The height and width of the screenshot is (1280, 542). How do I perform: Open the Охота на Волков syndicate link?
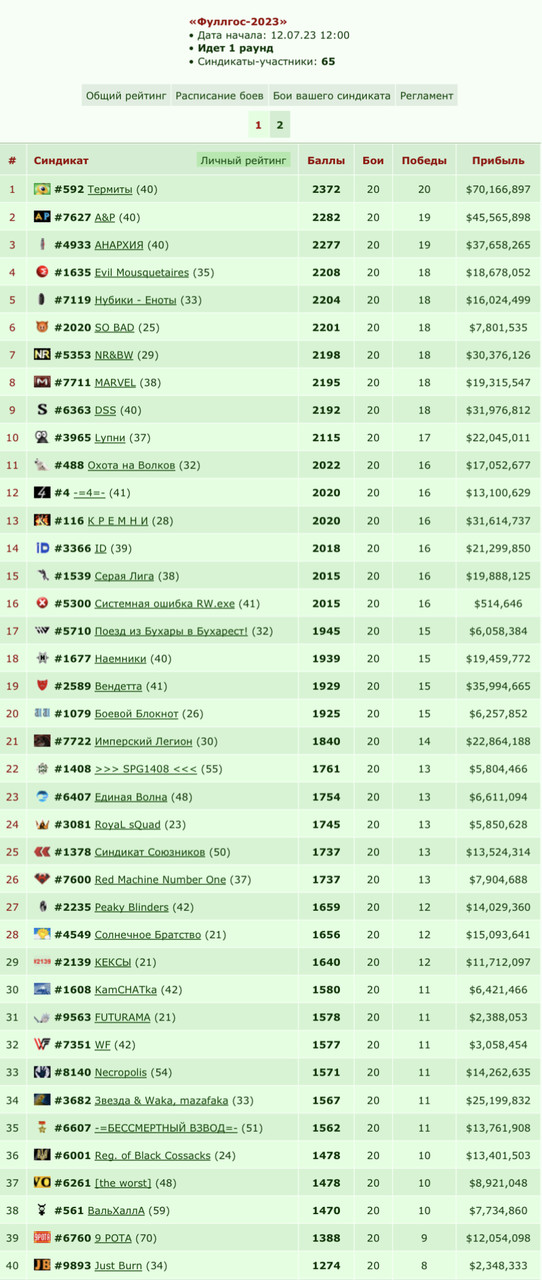pos(131,465)
